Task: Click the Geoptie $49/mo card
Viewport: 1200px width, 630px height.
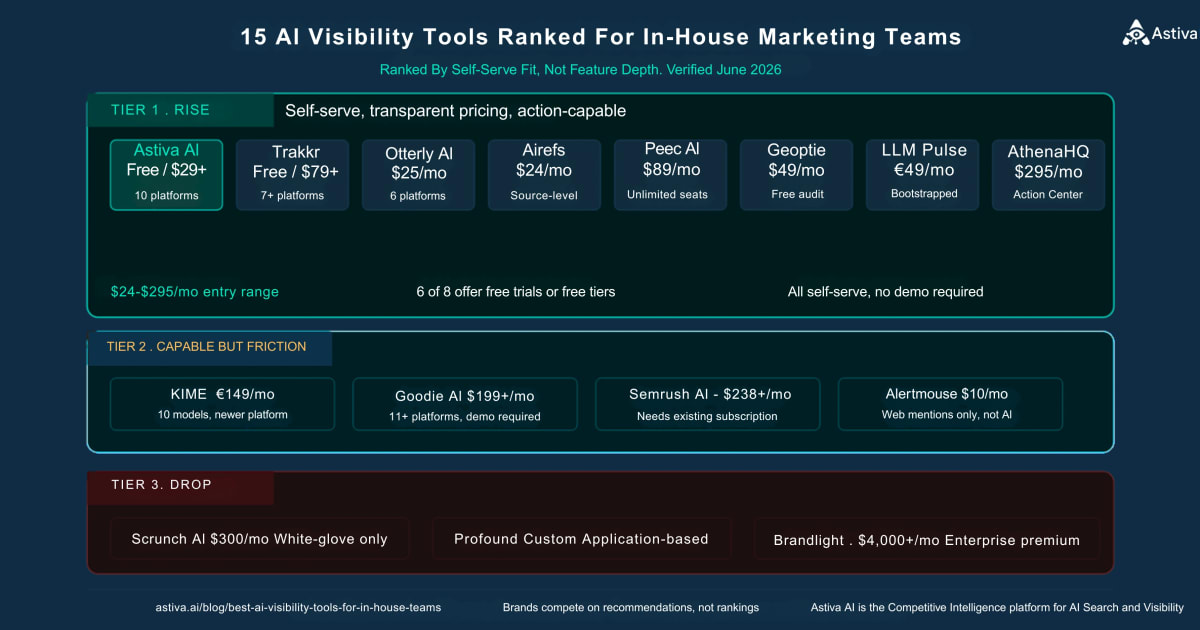Action: 796,175
